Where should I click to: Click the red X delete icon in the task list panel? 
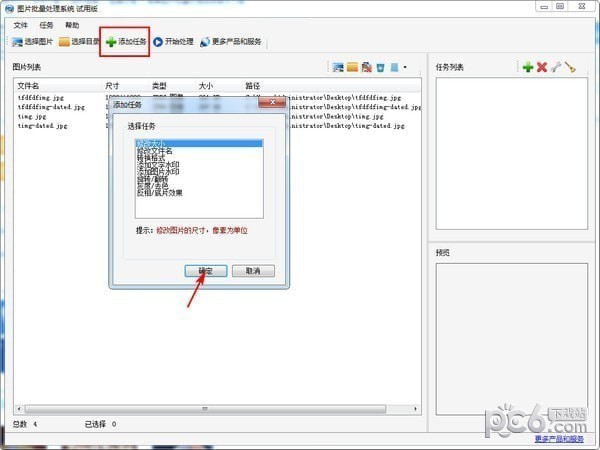(542, 67)
